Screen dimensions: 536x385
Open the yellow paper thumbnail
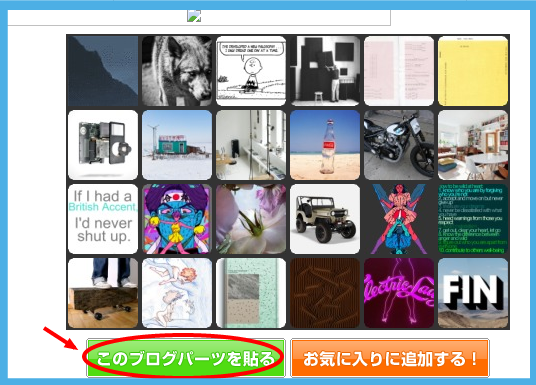tap(473, 71)
